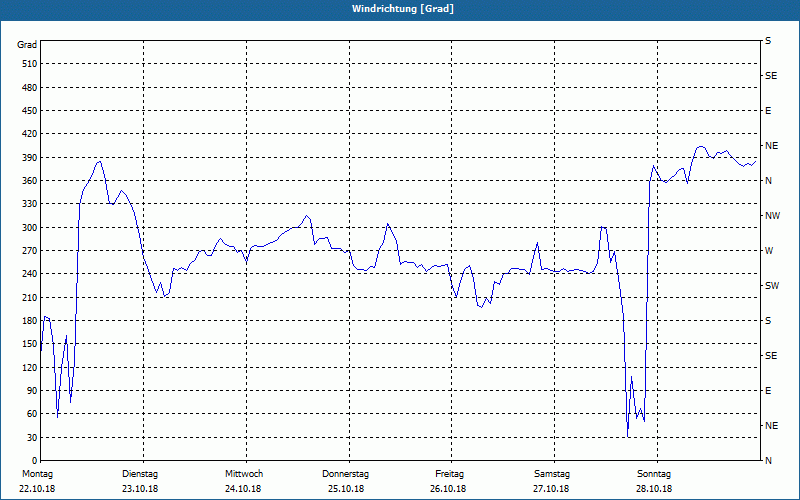
Task: Select the 240 tick label on the left axis
Action: pyautogui.click(x=29, y=274)
